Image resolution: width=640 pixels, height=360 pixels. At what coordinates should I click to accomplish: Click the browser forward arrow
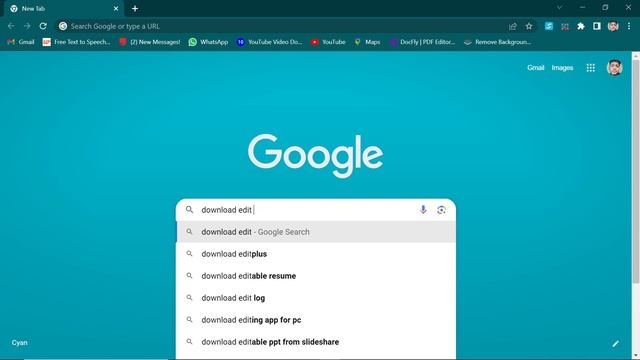[x=27, y=26]
